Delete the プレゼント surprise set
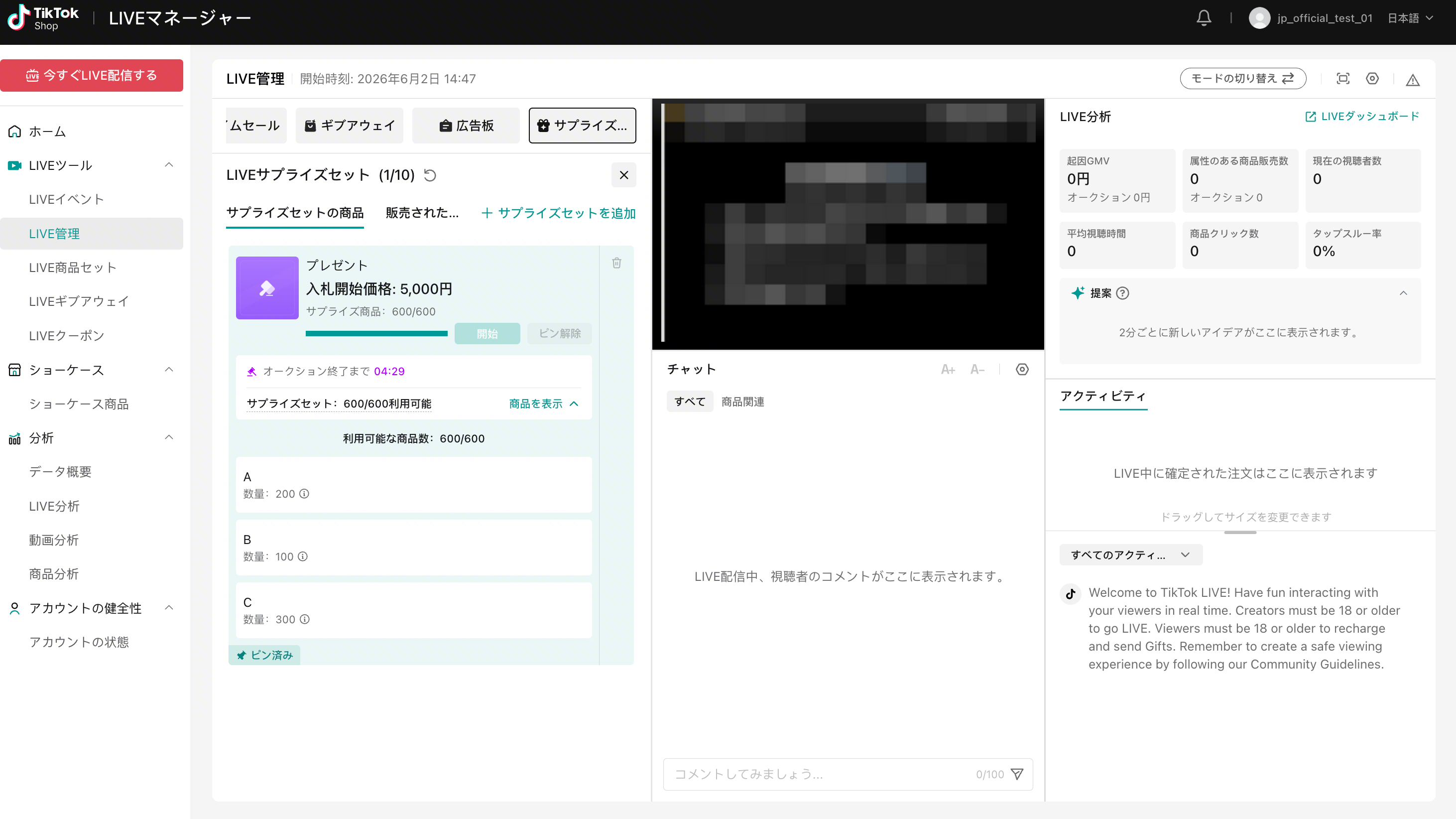 pyautogui.click(x=616, y=263)
